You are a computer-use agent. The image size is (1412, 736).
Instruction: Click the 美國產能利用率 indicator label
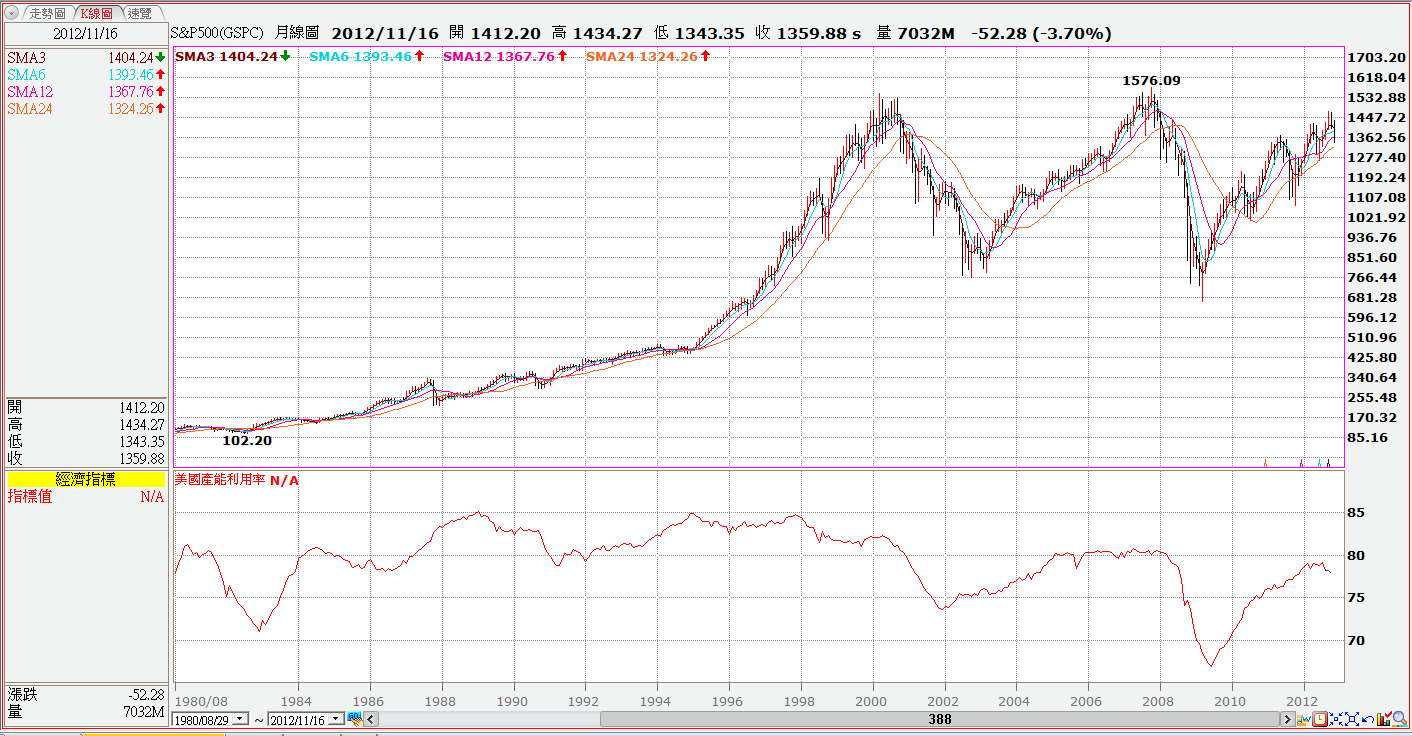tap(220, 481)
